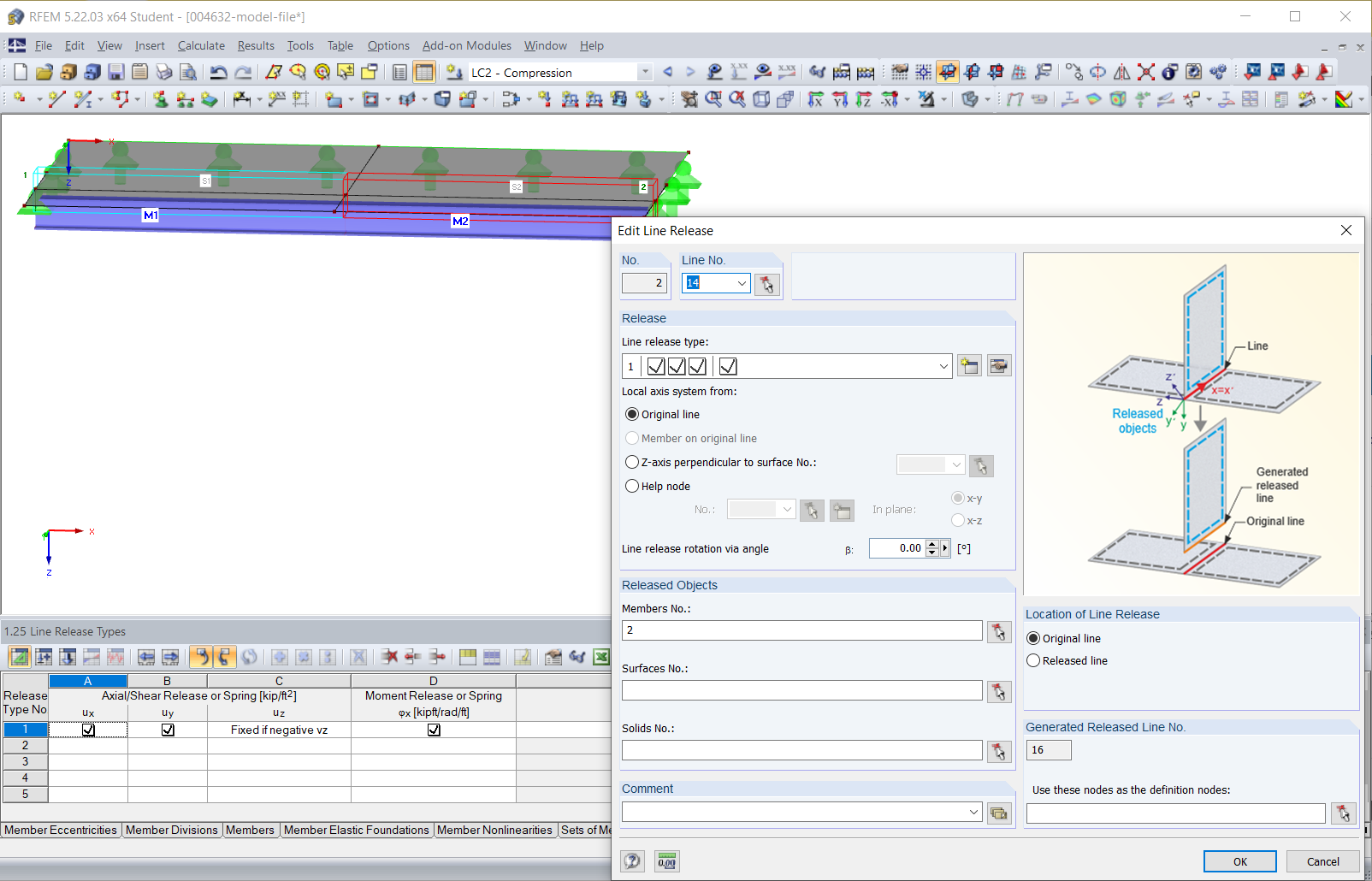This screenshot has width=1372, height=881.
Task: Choose Original line as release location
Action: click(x=1033, y=638)
